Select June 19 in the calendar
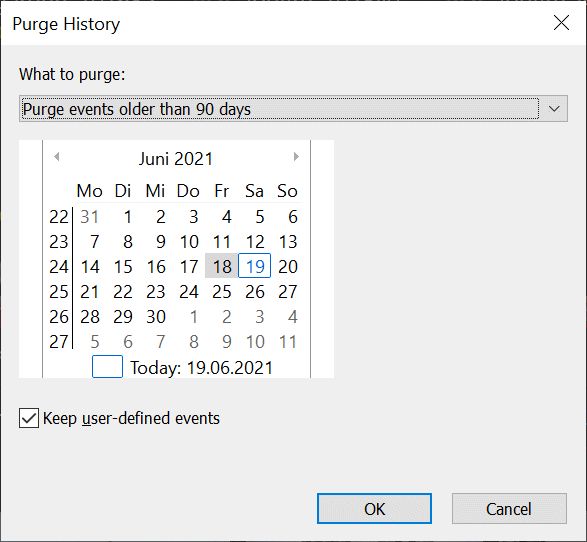Screen dimensions: 587x542 [x=255, y=266]
